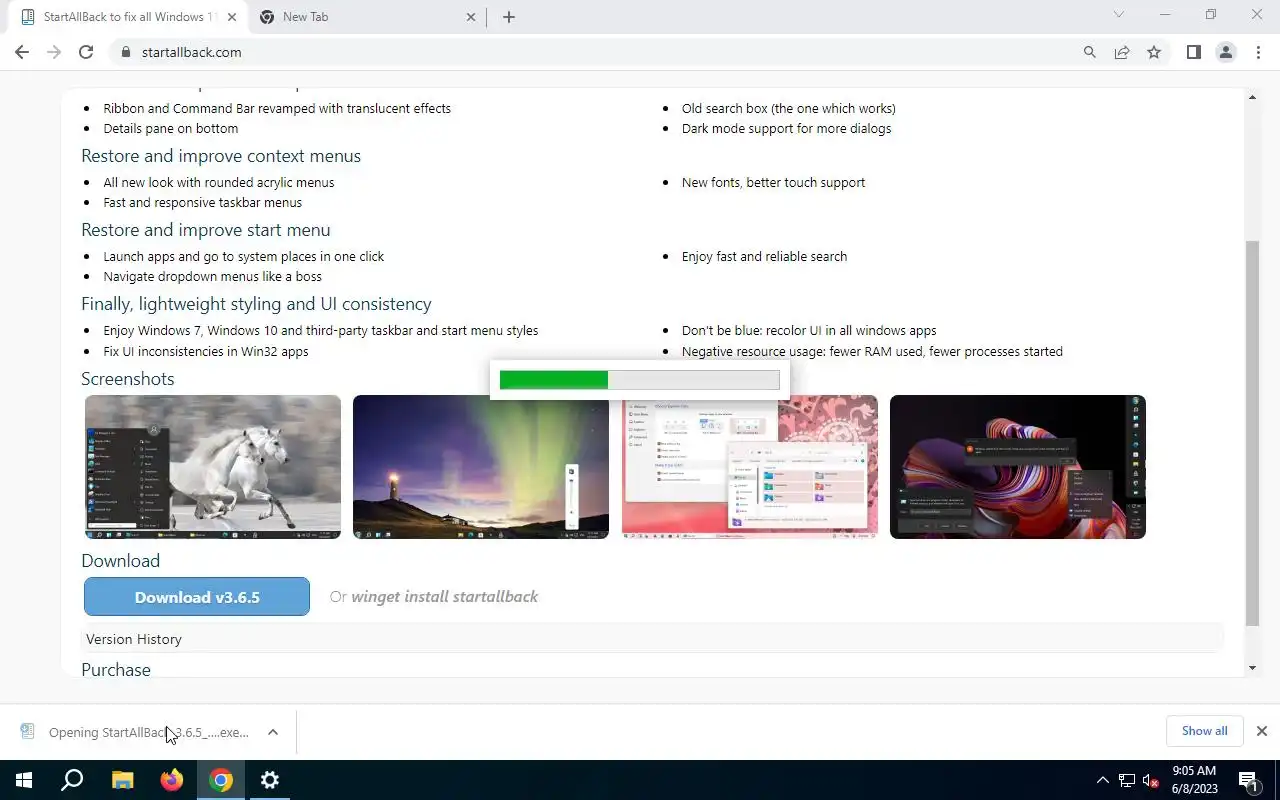Click 'Finally, lightweight styling and UI consistency' heading
The image size is (1280, 800).
[x=256, y=304]
